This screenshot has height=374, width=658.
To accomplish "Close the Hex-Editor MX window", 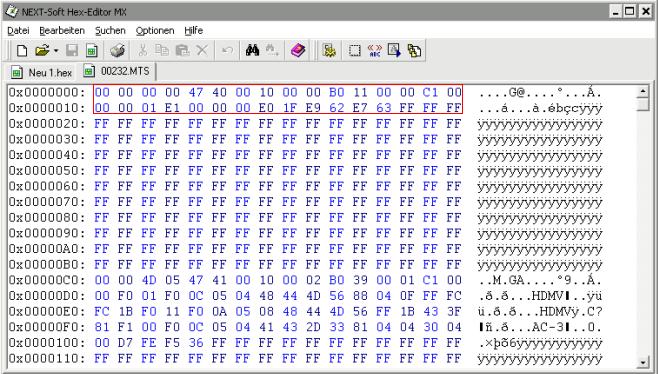I will tap(645, 12).
